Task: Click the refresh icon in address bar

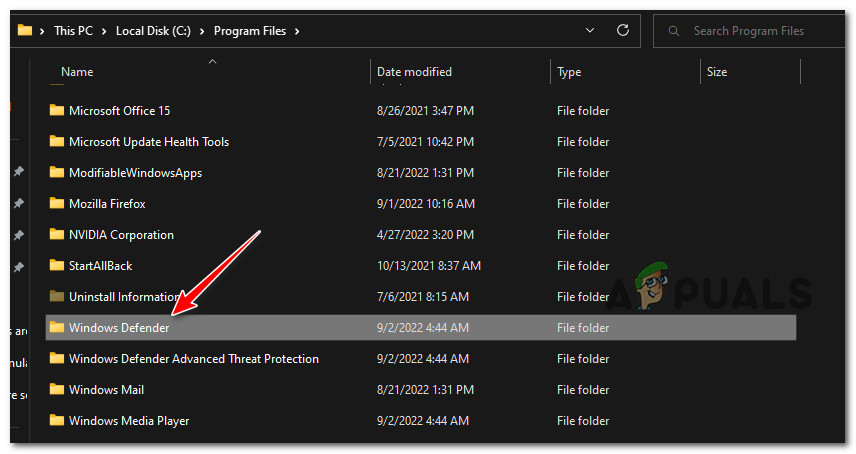Action: (623, 31)
